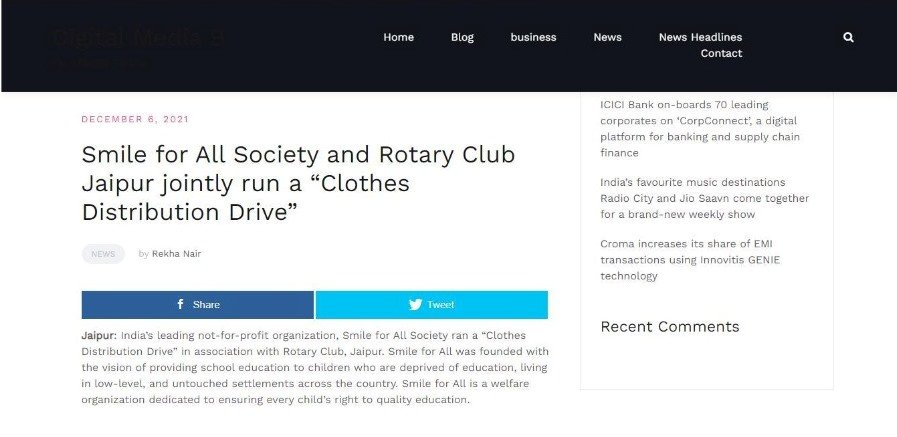Navigate to News Headlines menu item
The image size is (897, 437).
point(700,37)
